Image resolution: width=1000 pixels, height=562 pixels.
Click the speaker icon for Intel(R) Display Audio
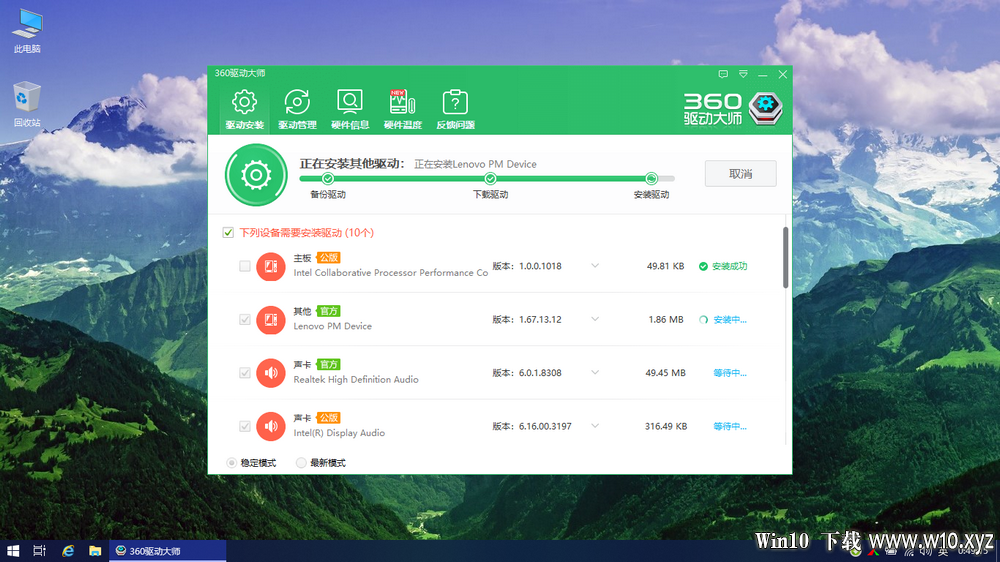click(270, 426)
